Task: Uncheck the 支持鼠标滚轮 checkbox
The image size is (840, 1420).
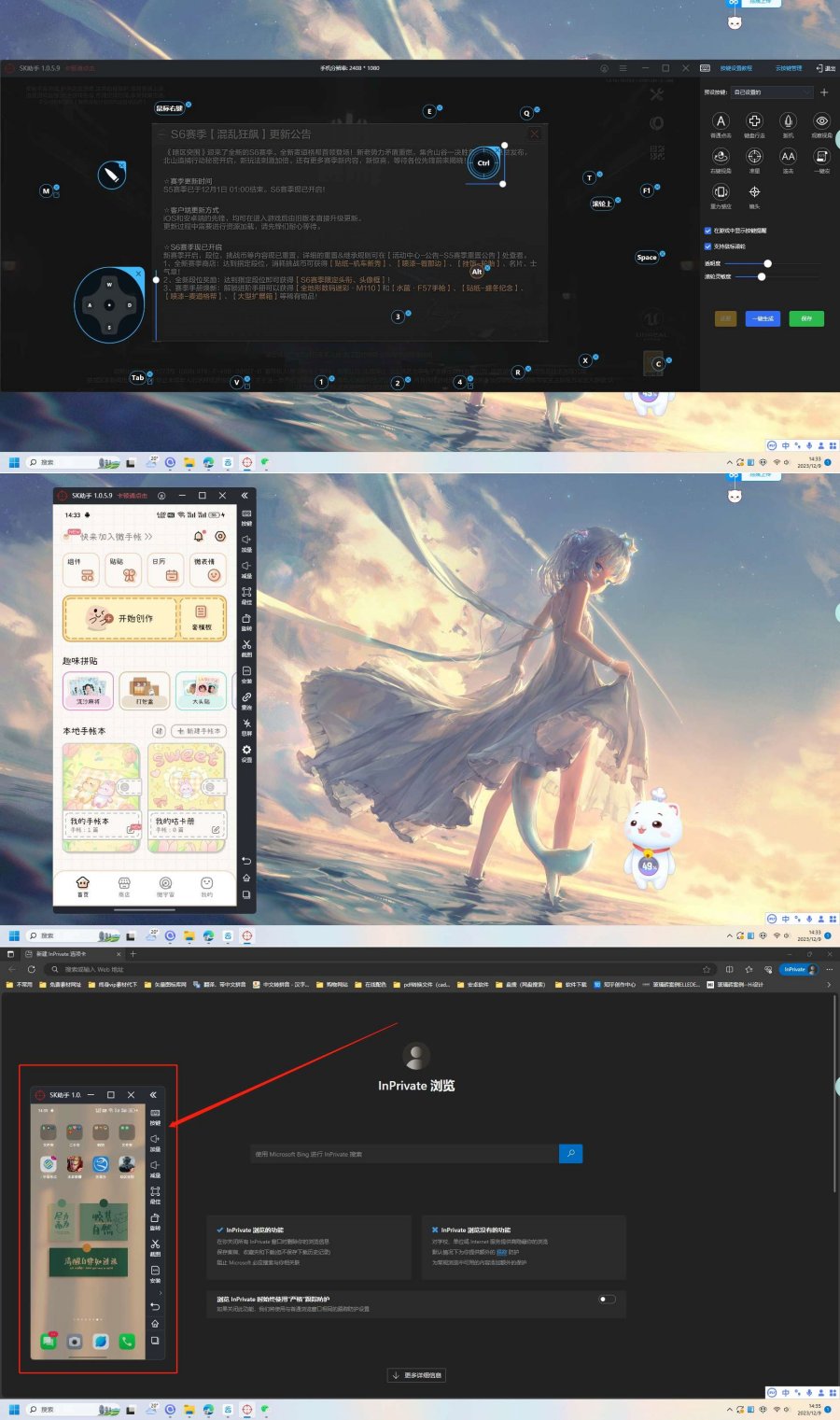Action: pos(707,246)
